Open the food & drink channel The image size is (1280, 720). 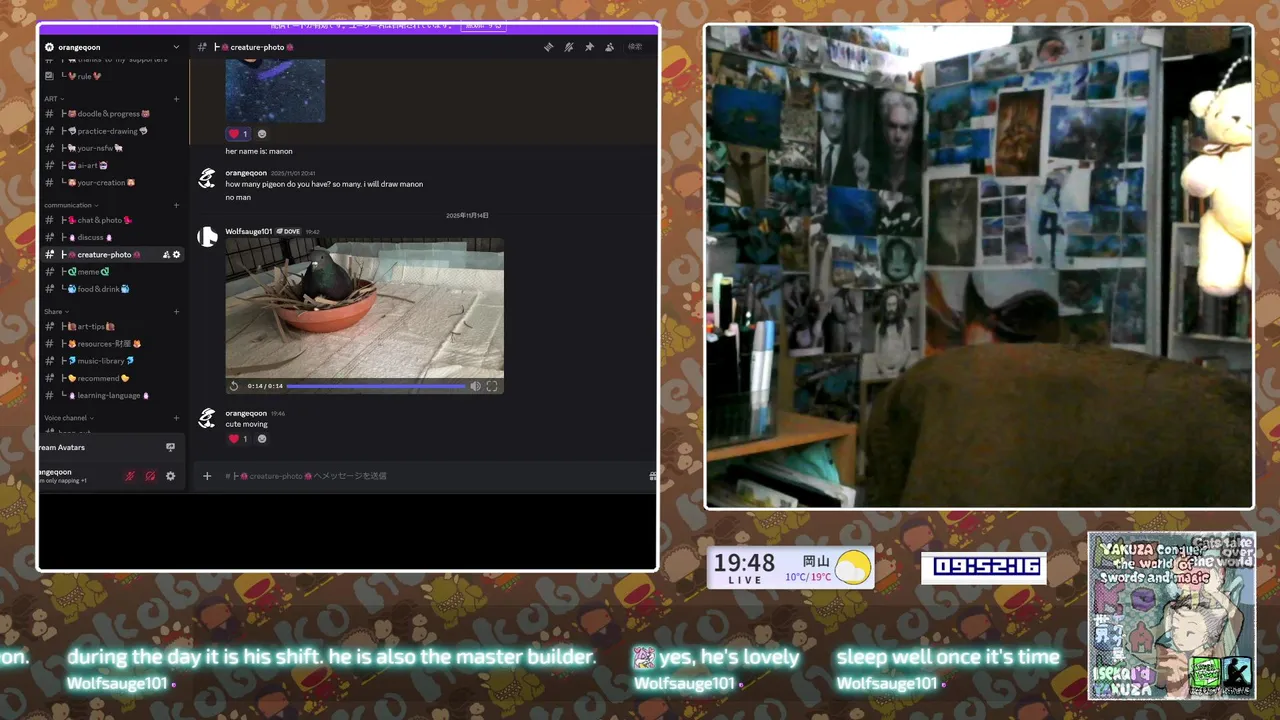pyautogui.click(x=112, y=289)
